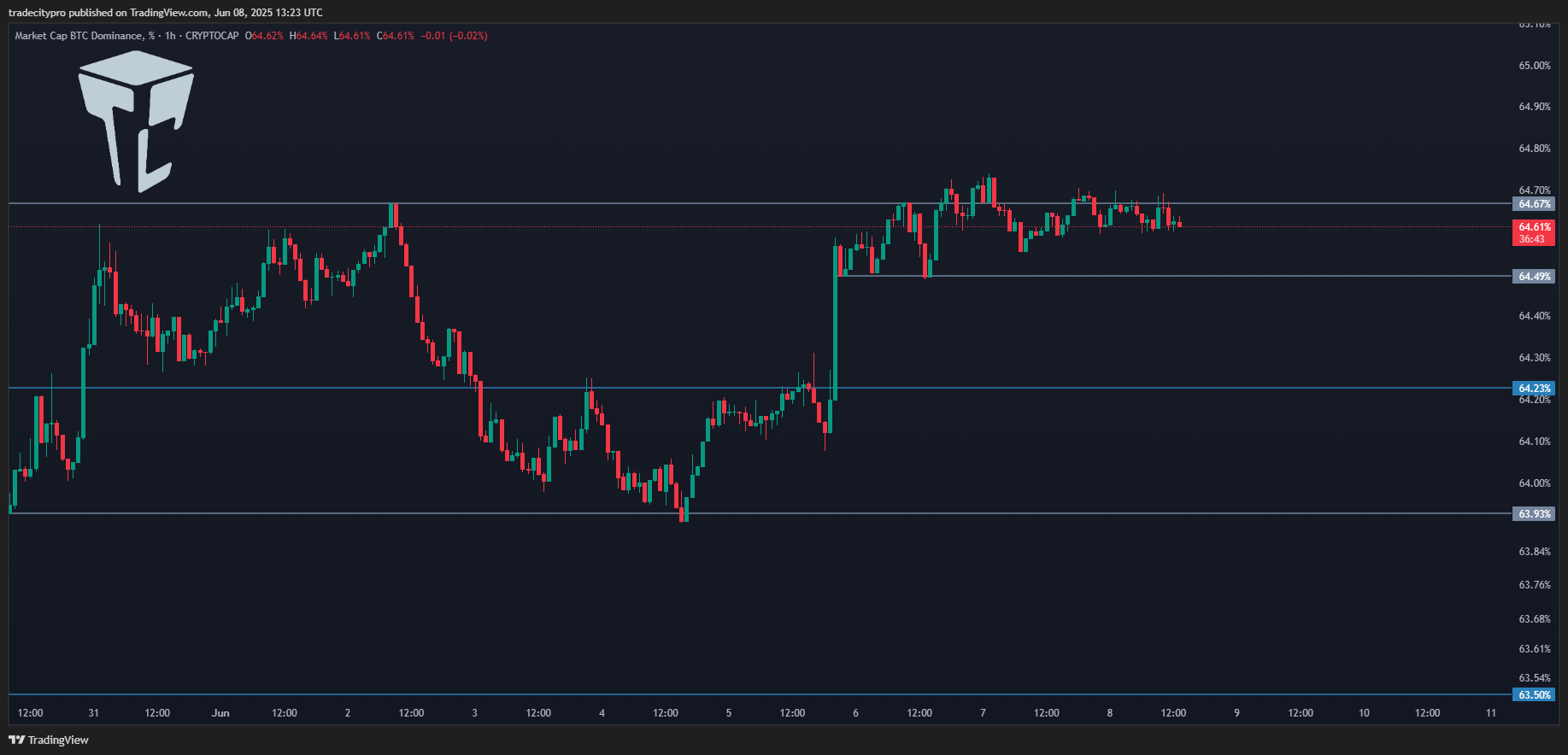Select the 64.23% horizontal line price label

tap(1534, 389)
